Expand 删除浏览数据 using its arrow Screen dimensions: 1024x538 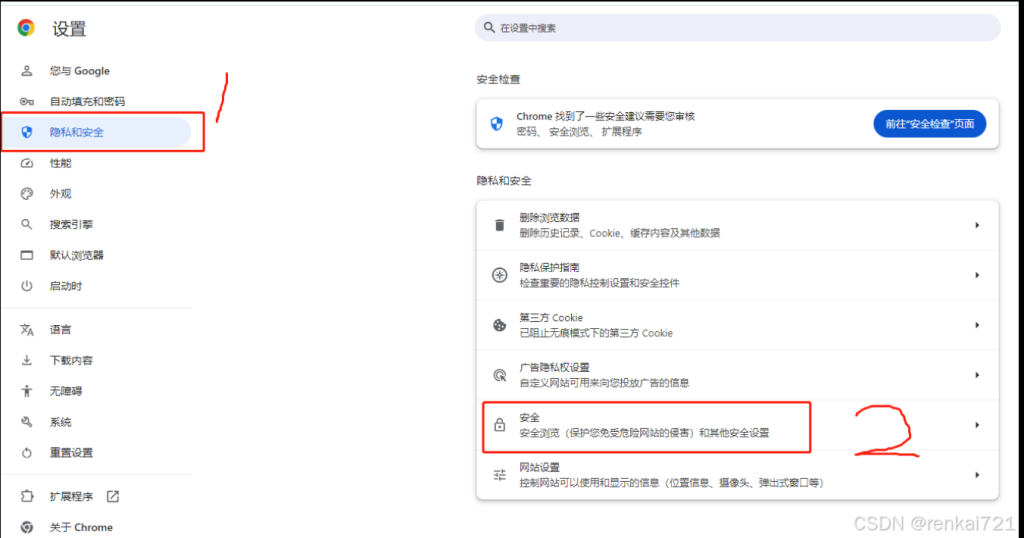[x=978, y=225]
